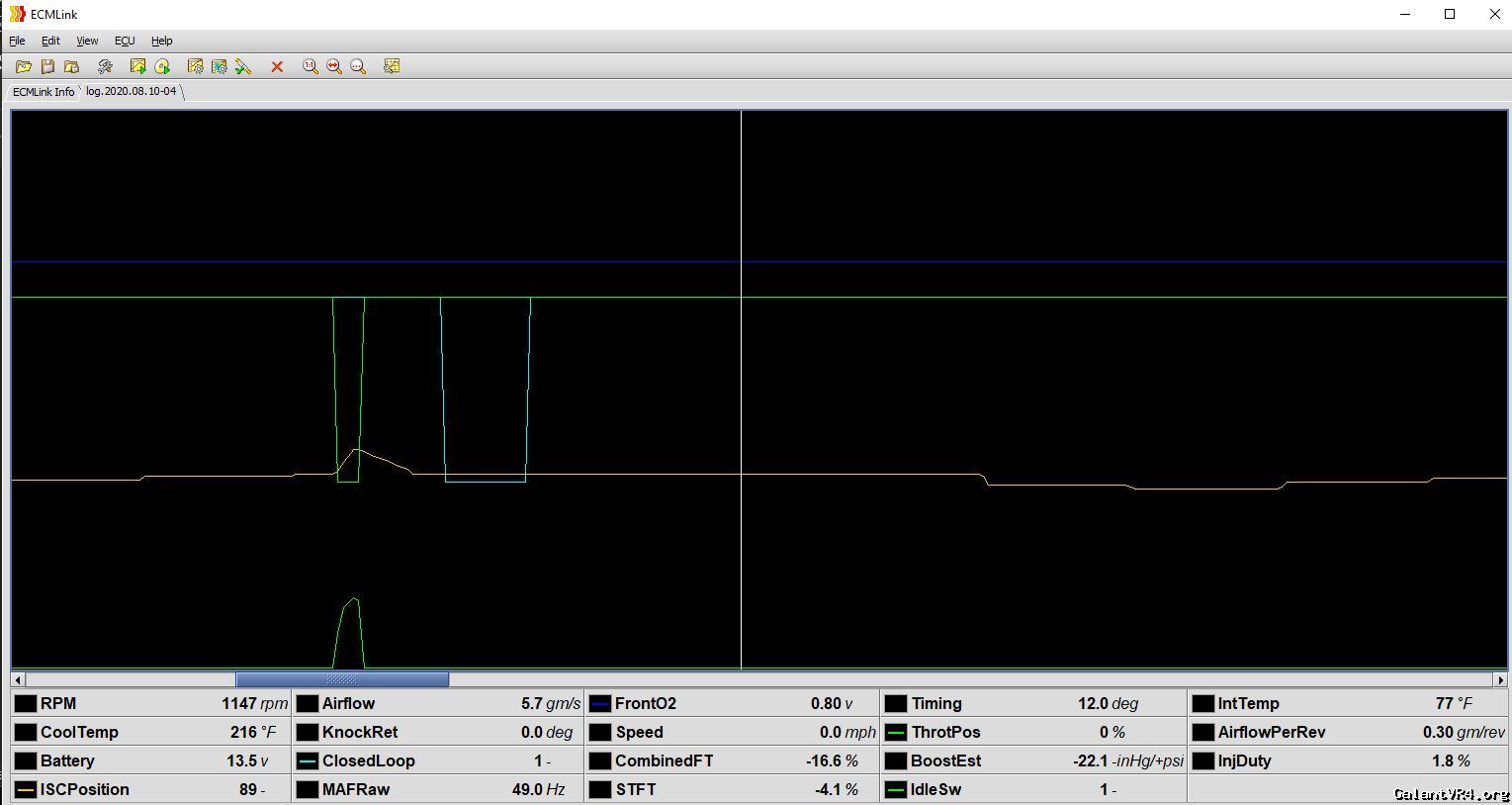
Task: Toggle the RPM trace color box
Action: point(26,704)
